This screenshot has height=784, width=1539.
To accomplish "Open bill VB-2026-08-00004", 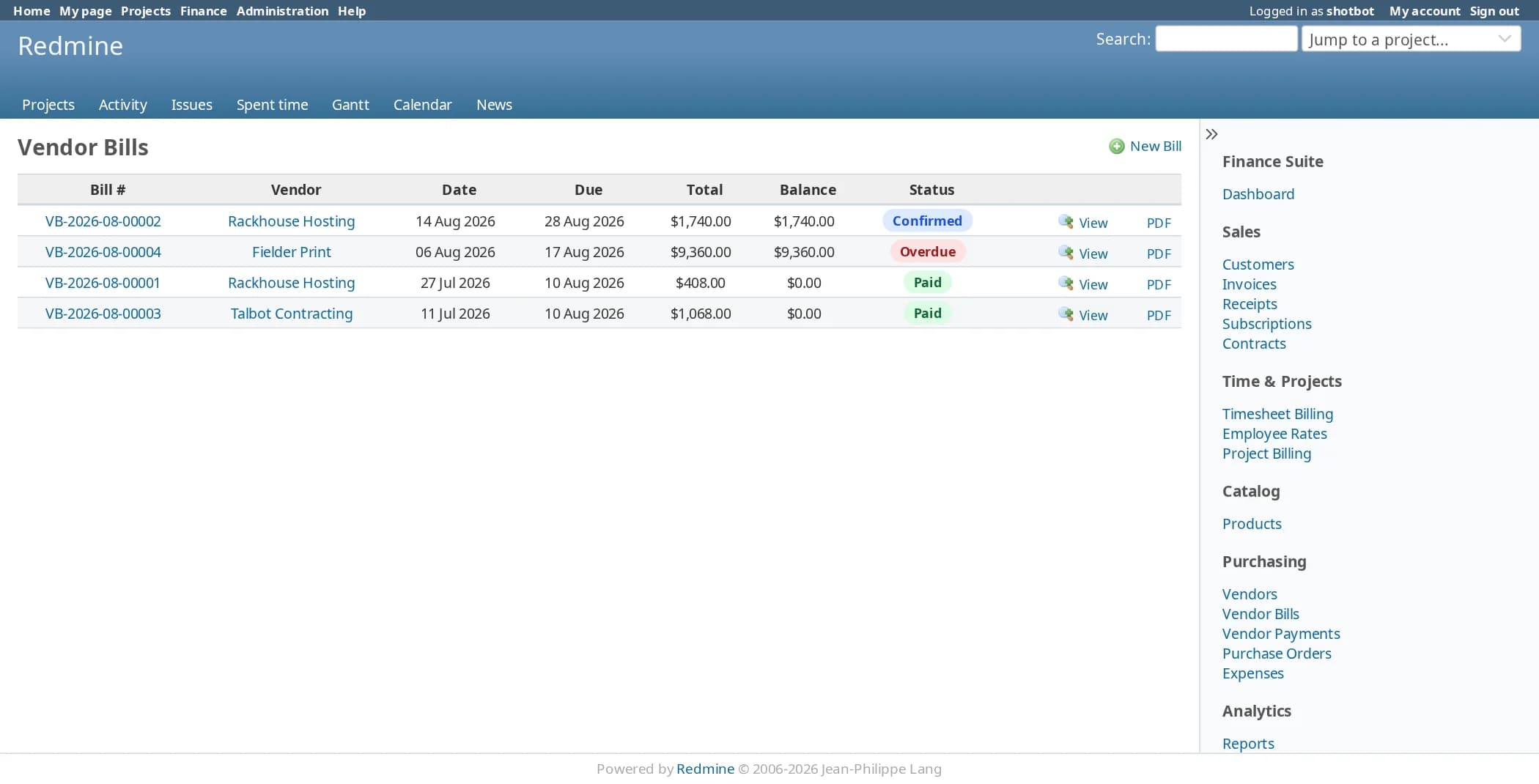I will [103, 252].
